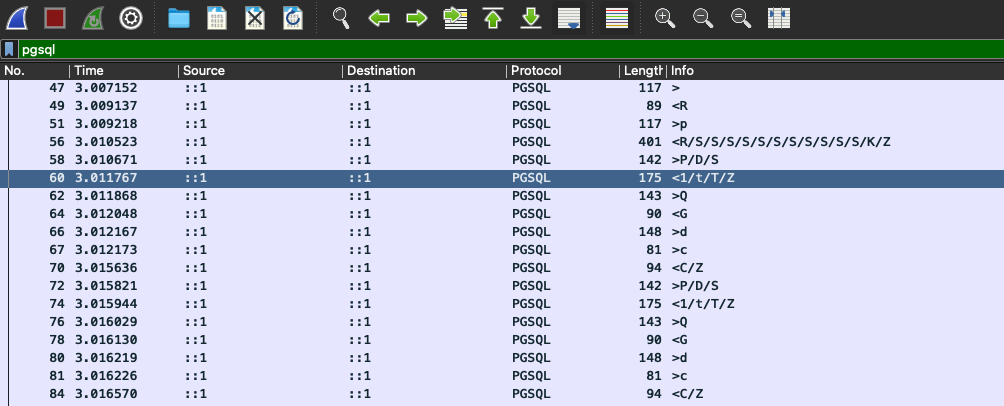Go forward to the next packet

416,17
